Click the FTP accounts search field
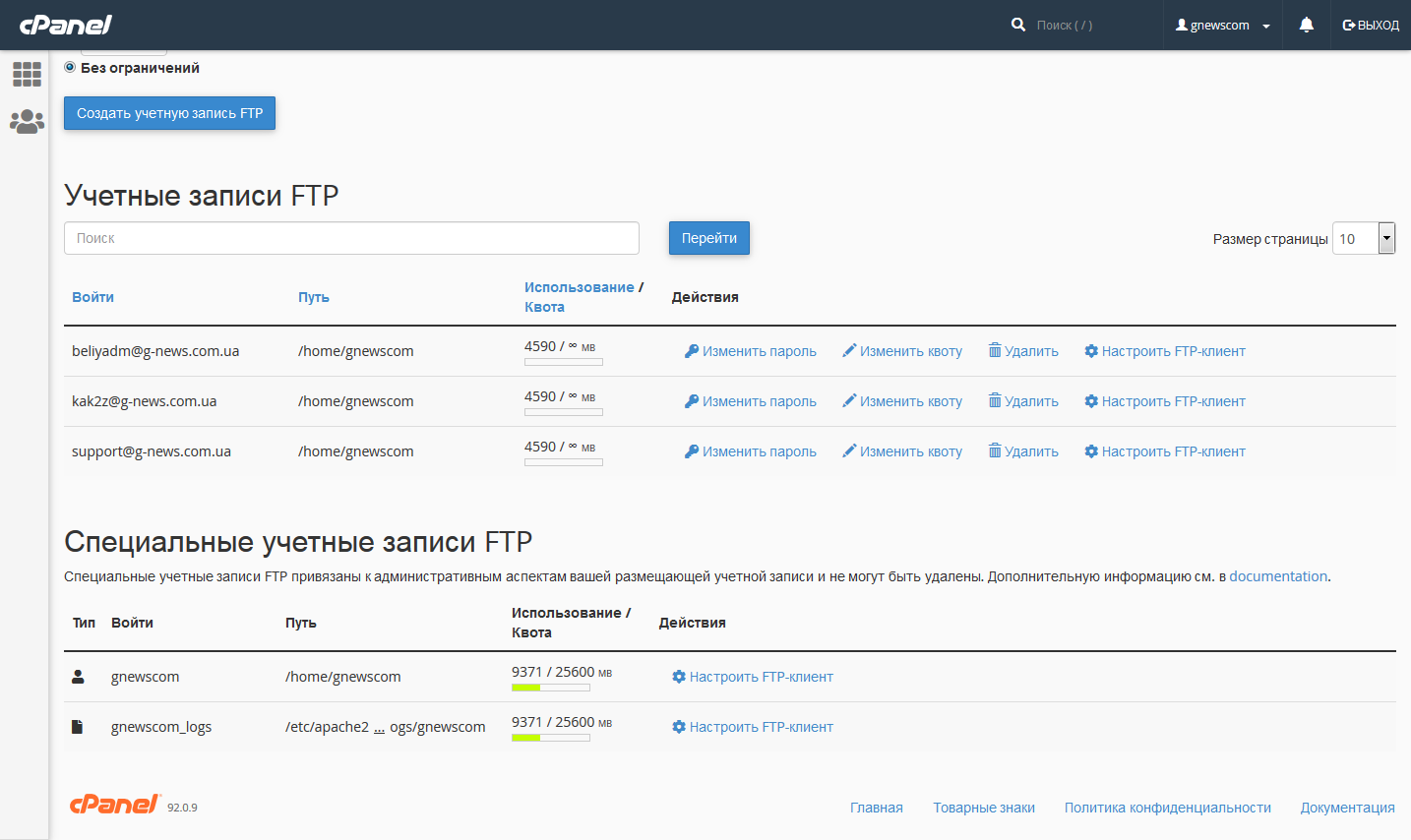This screenshot has height=840, width=1411. (351, 238)
